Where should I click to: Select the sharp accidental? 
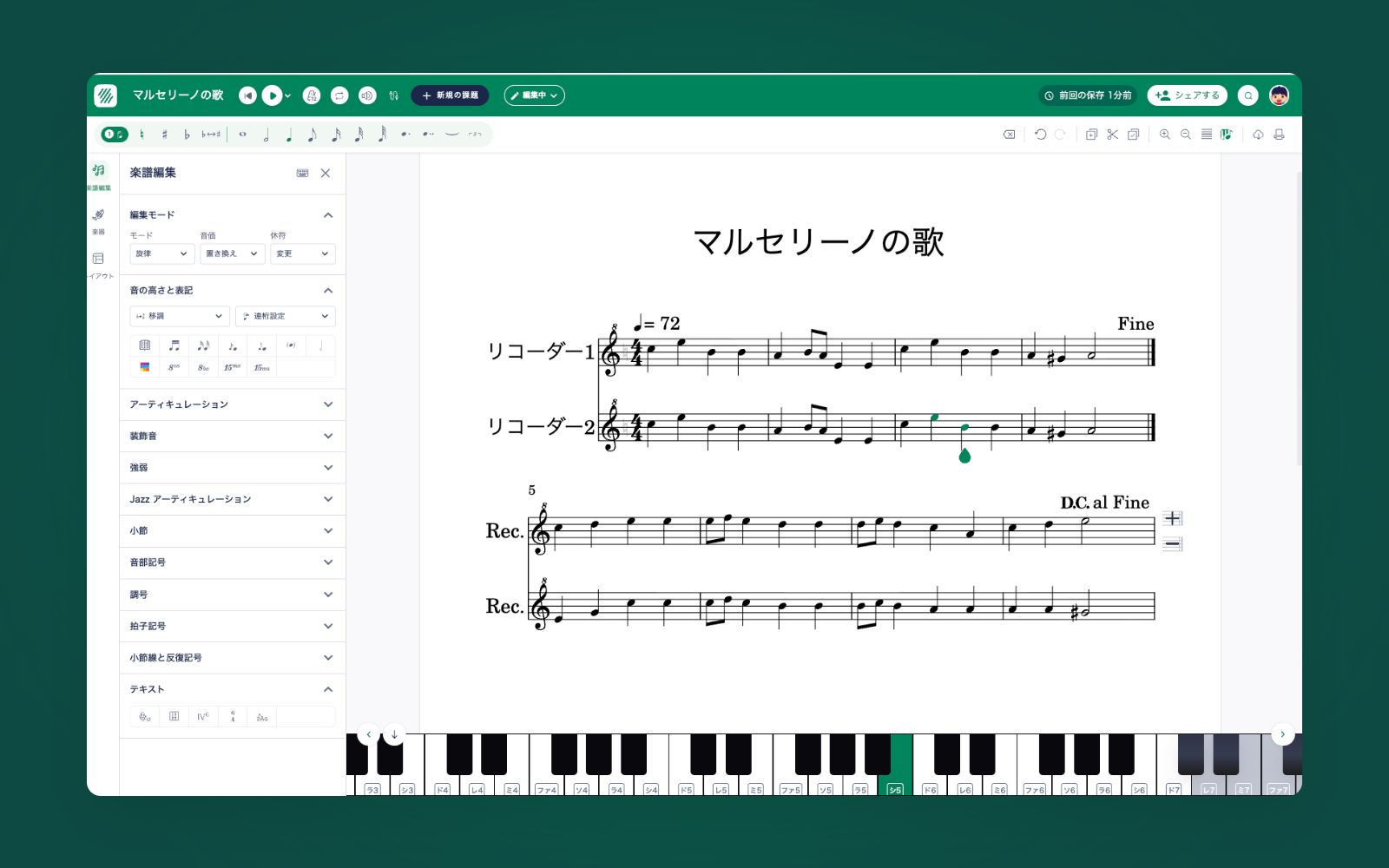click(x=164, y=135)
